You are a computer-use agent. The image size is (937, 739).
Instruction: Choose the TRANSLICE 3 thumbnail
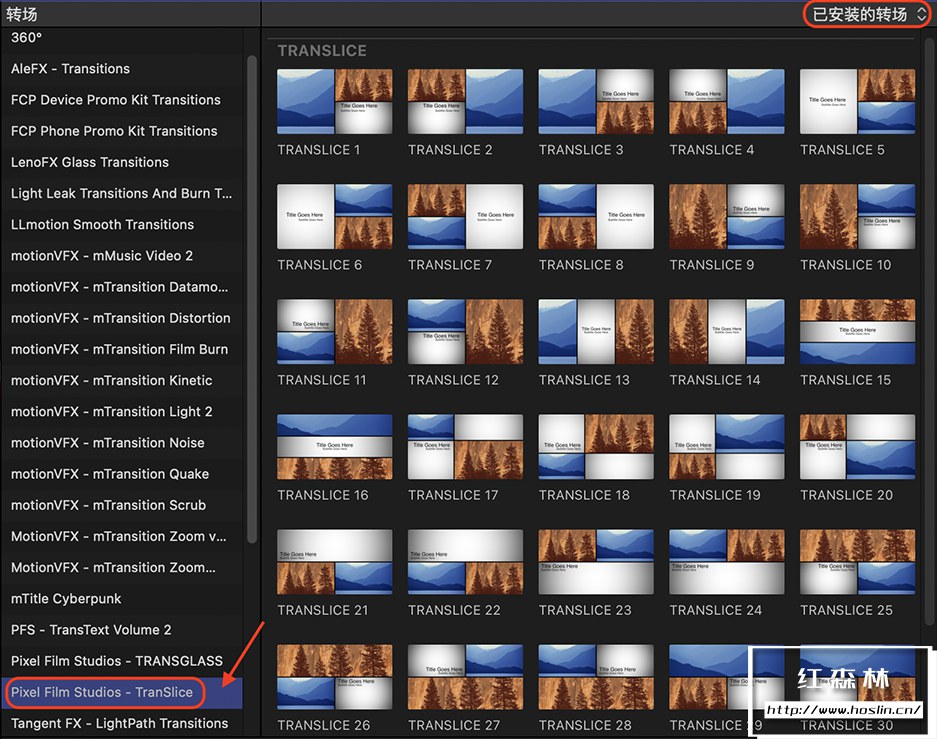coord(596,101)
